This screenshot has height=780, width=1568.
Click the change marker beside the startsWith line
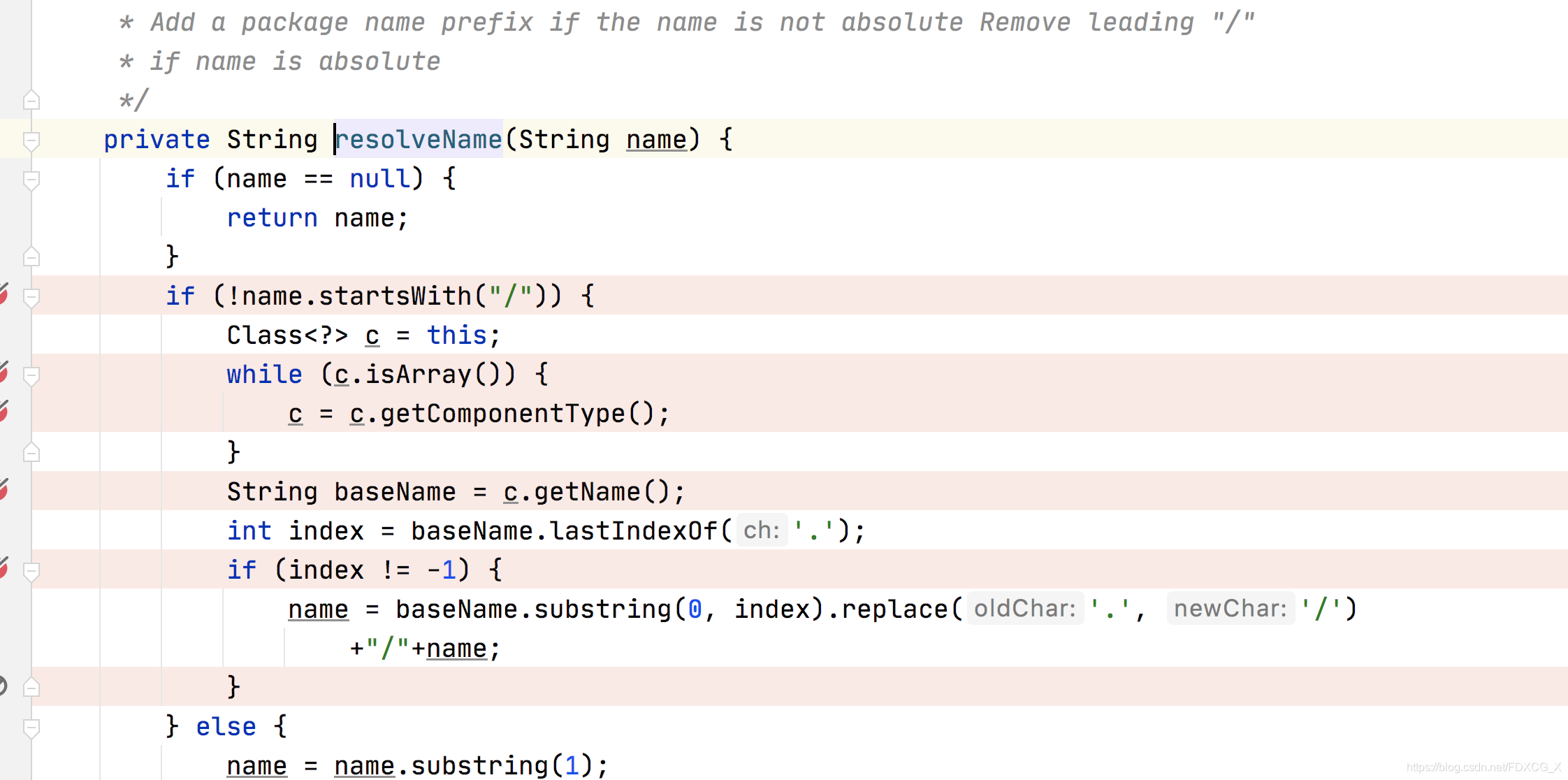click(x=4, y=294)
